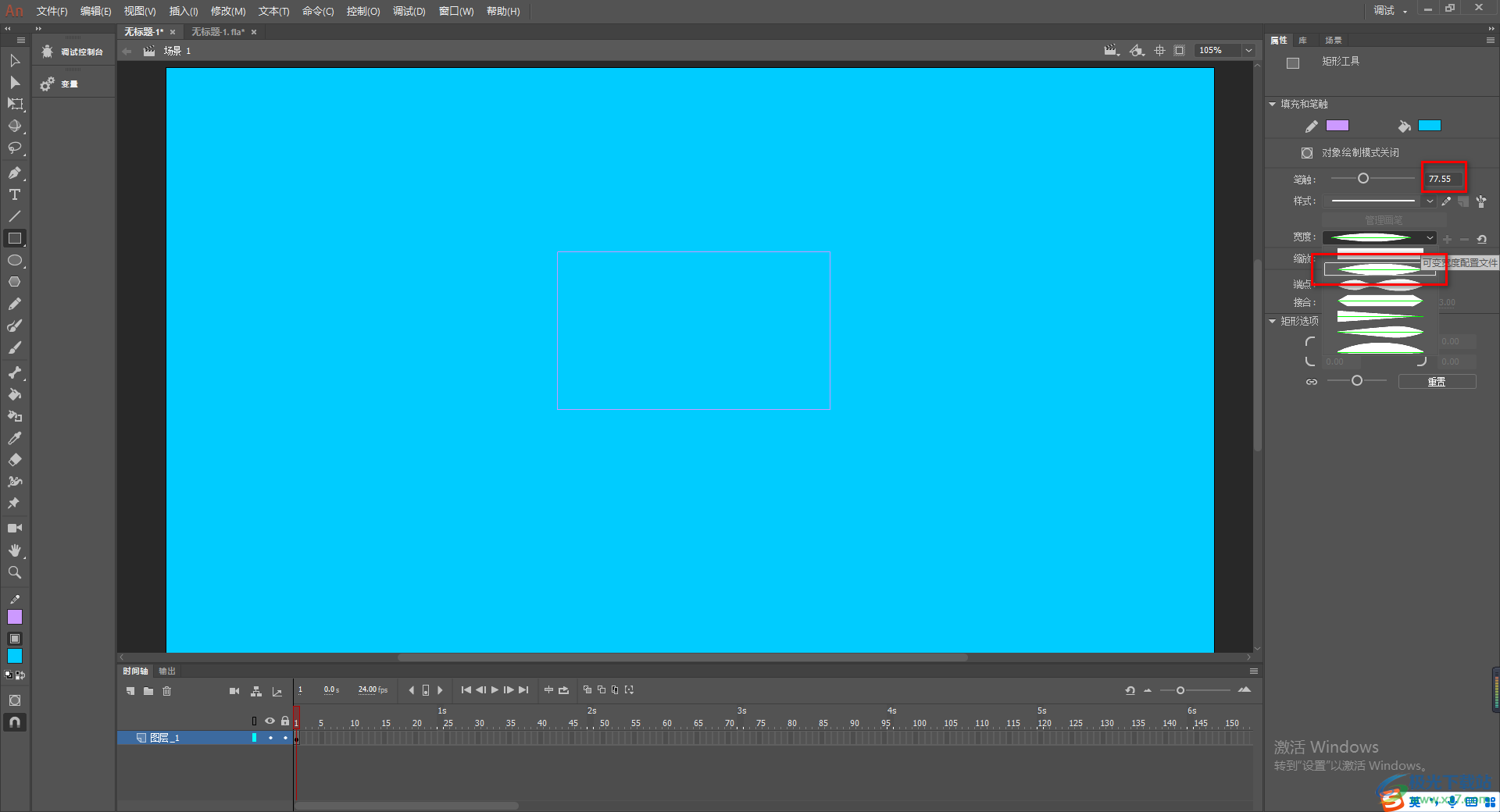Toggle object drawing mode in properties
The image size is (1500, 812).
point(1307,153)
